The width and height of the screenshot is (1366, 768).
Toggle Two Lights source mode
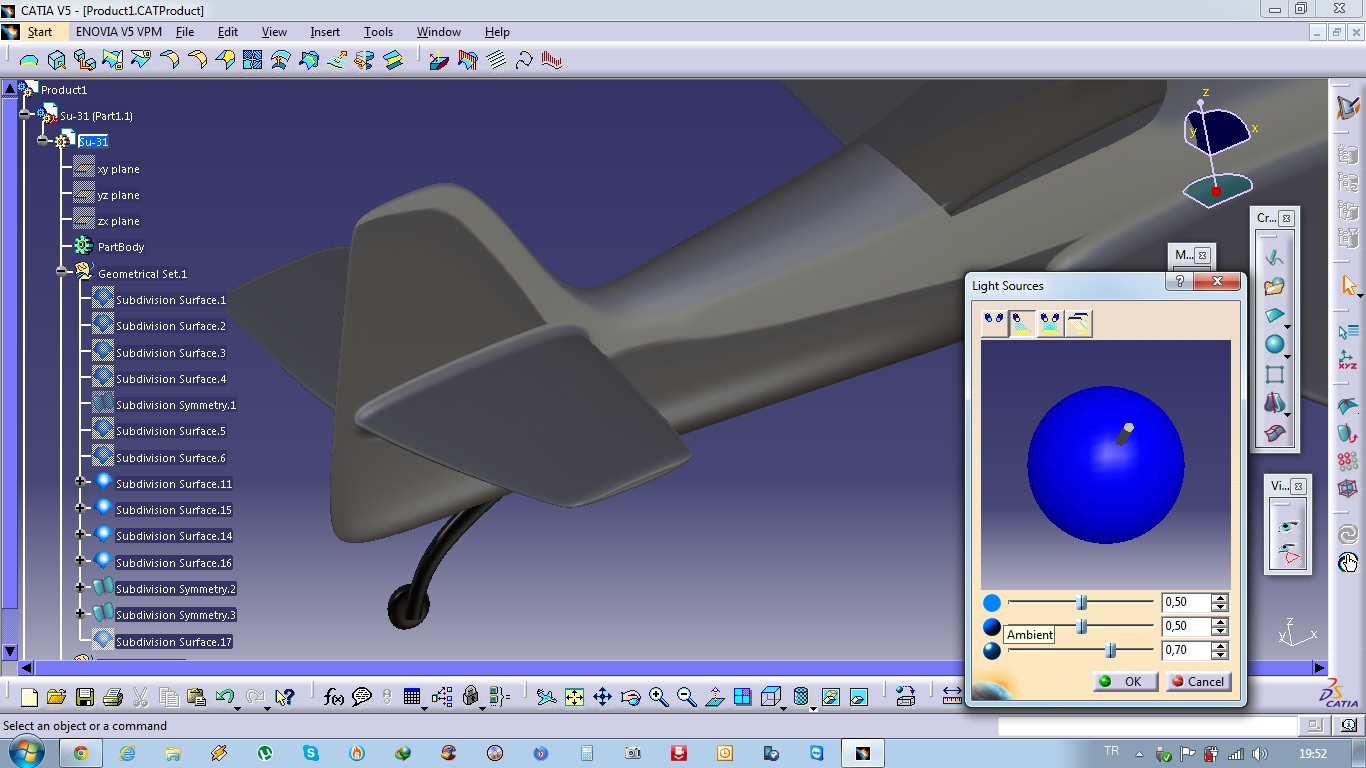click(1050, 323)
